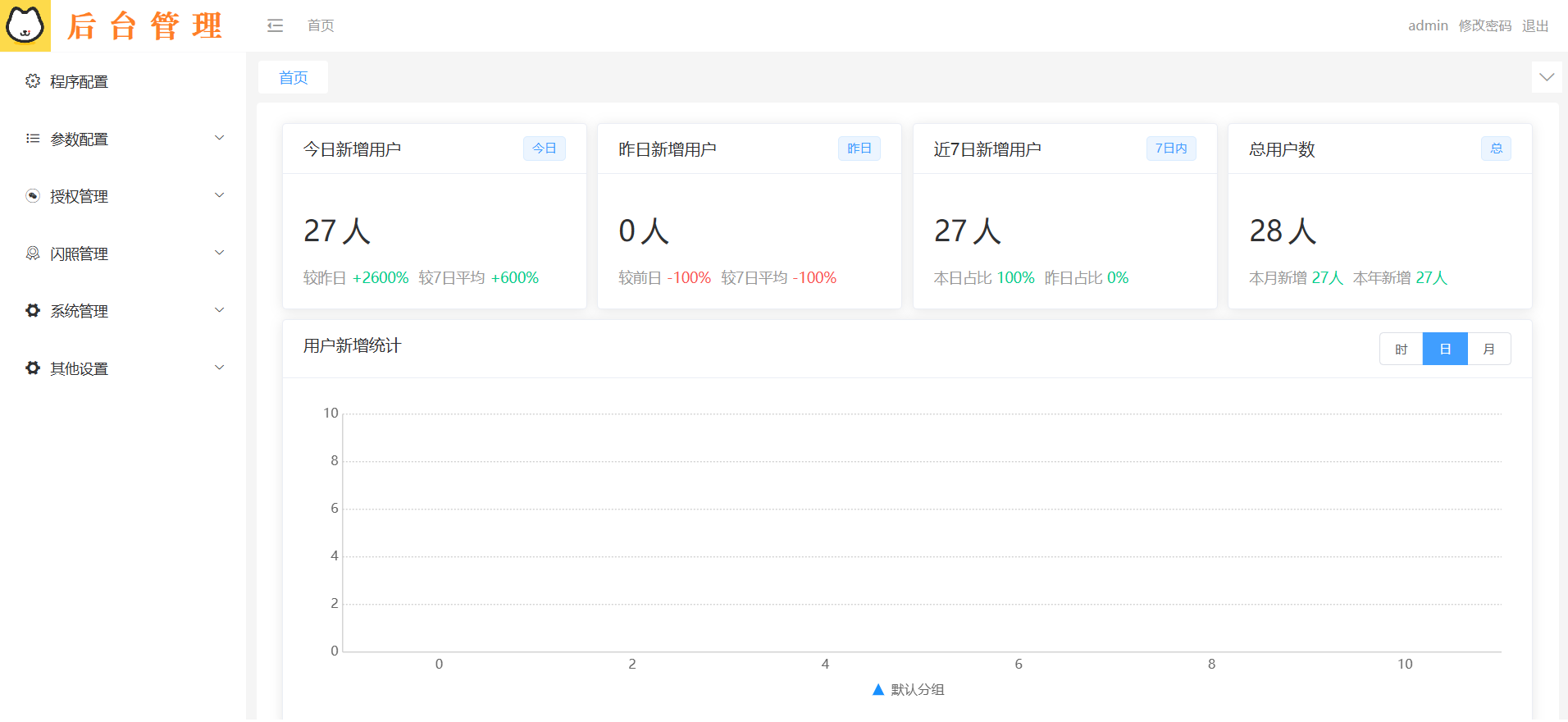The image size is (1568, 722).
Task: Expand 系统管理 submenu chevron
Action: click(219, 310)
